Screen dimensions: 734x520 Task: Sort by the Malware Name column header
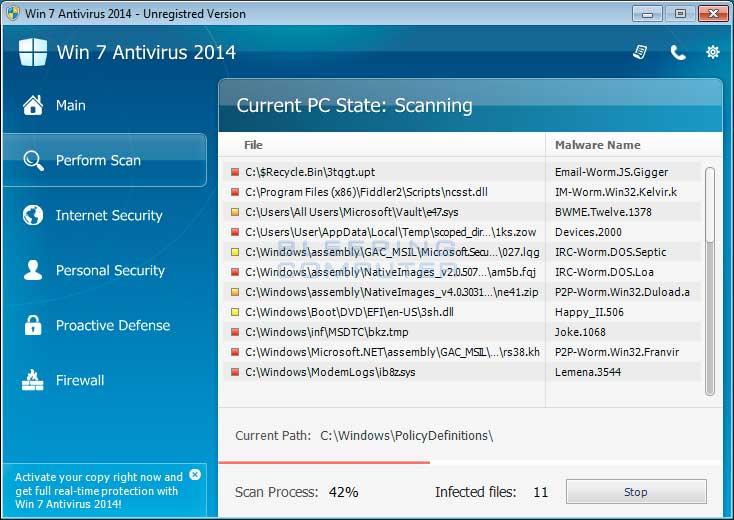[597, 145]
